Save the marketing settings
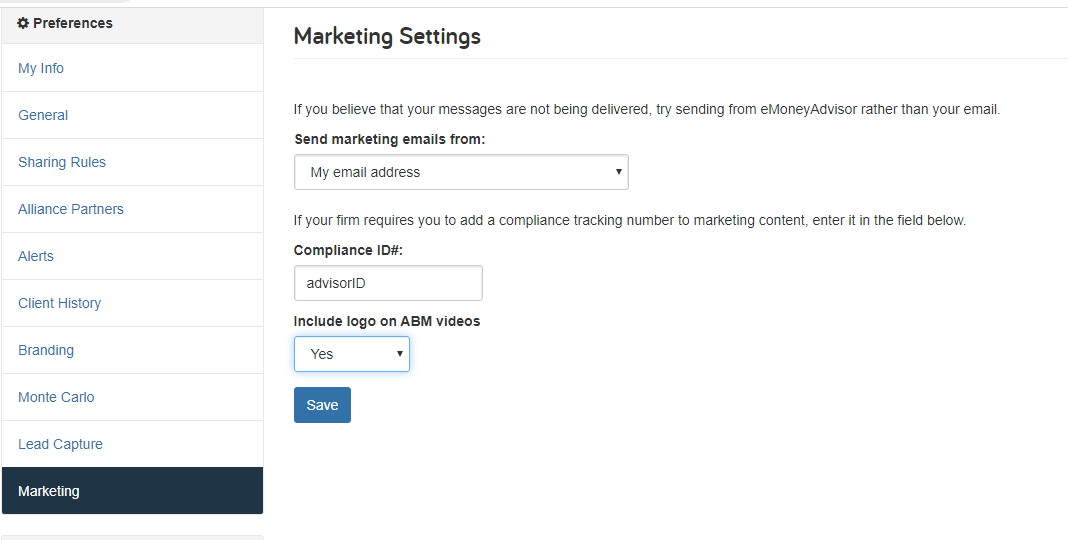Image resolution: width=1068 pixels, height=540 pixels. 322,405
